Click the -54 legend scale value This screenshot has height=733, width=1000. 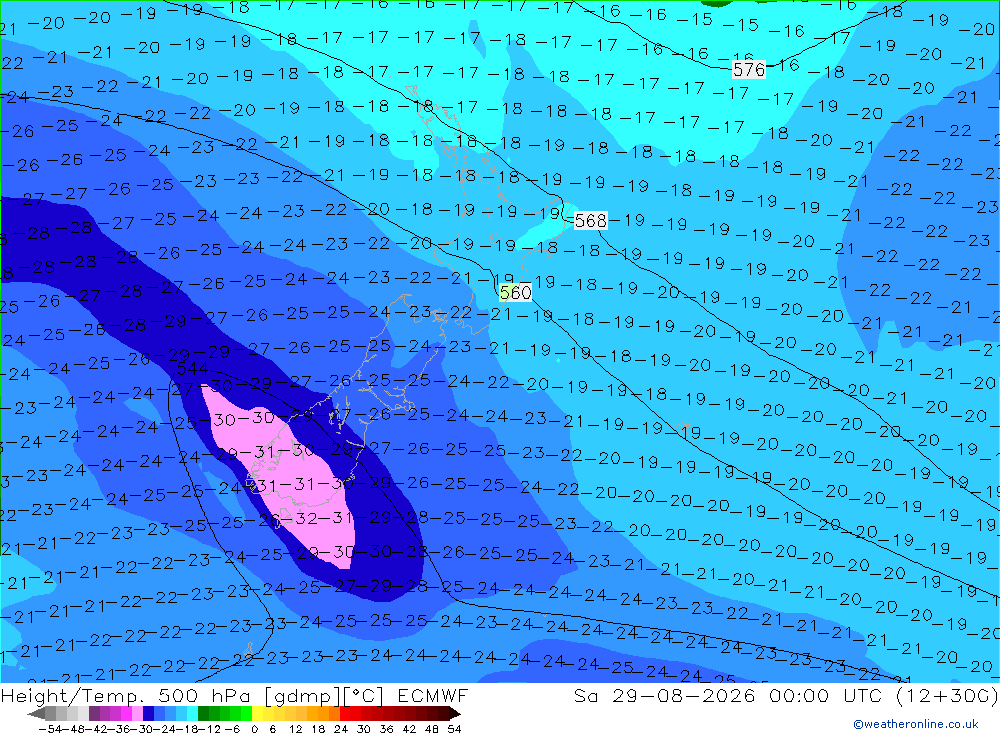pos(50,729)
